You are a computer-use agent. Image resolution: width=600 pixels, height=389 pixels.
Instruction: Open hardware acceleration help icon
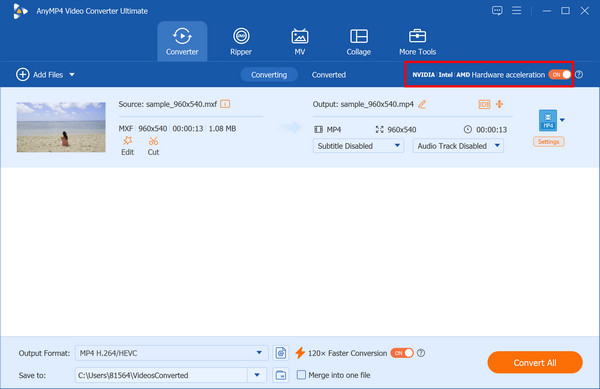(579, 75)
